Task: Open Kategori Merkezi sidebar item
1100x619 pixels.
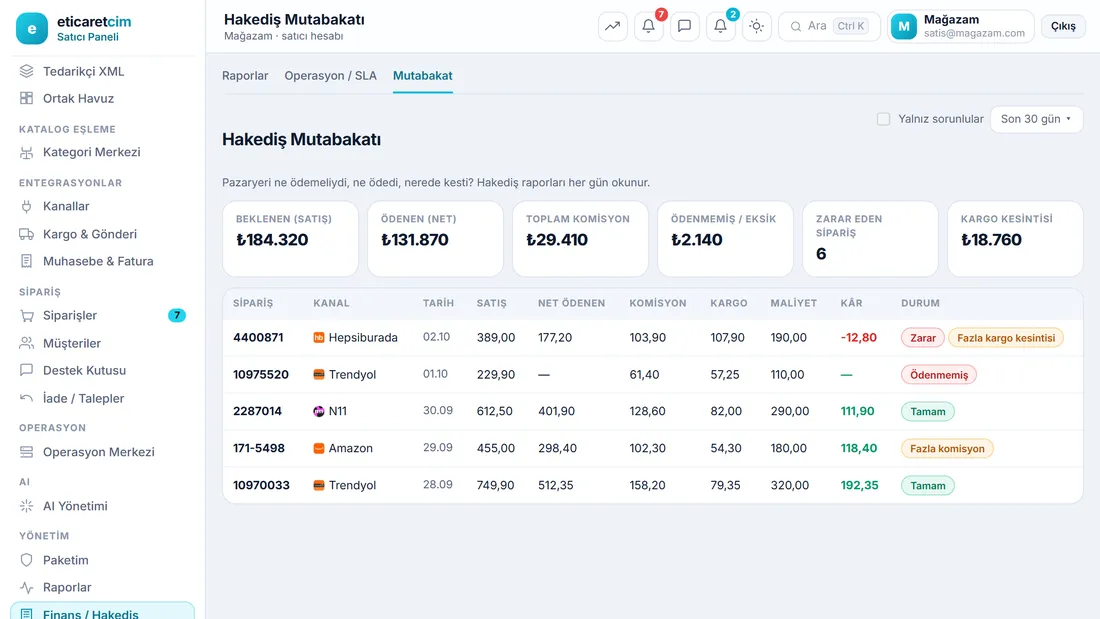Action: pyautogui.click(x=102, y=152)
